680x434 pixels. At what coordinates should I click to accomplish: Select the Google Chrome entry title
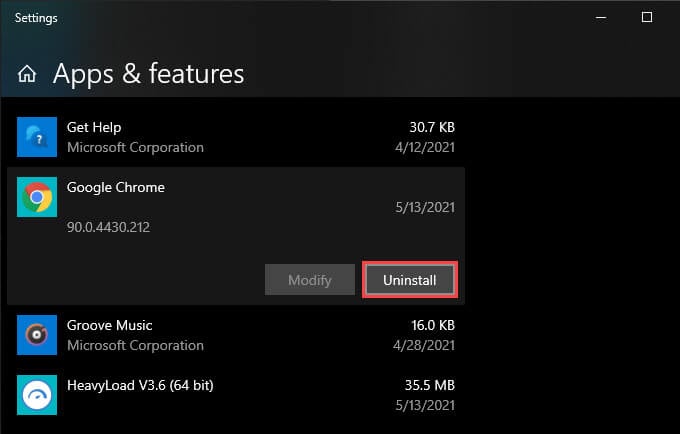tap(116, 187)
